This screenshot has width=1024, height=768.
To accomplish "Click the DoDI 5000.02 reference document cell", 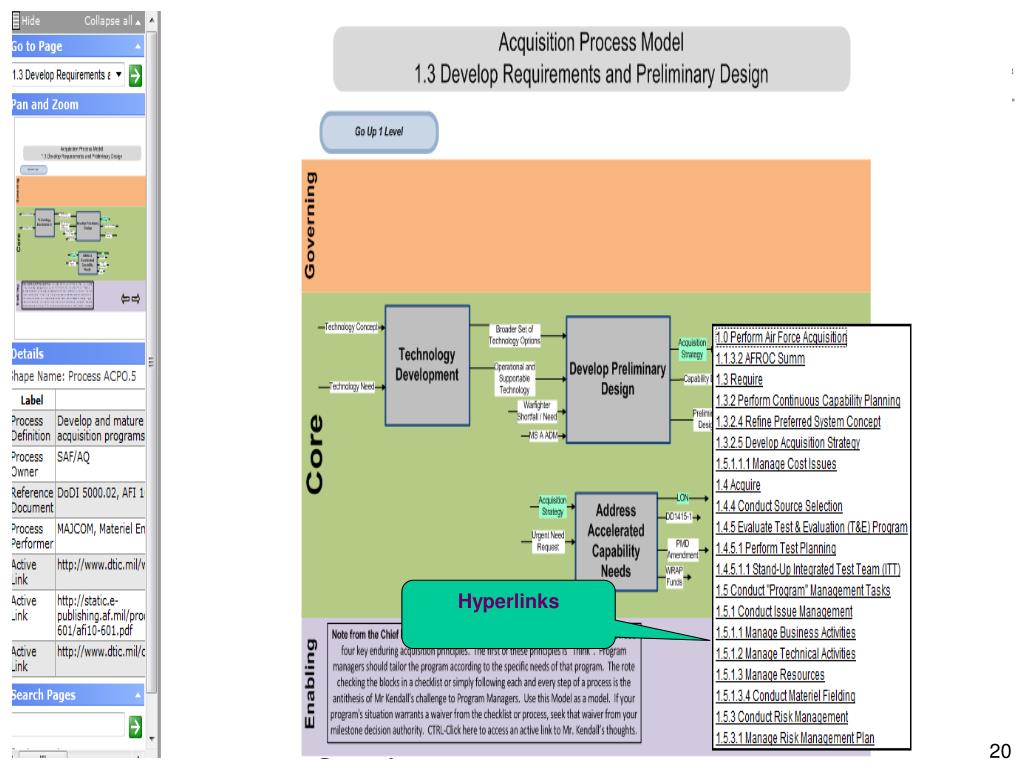I will click(101, 500).
